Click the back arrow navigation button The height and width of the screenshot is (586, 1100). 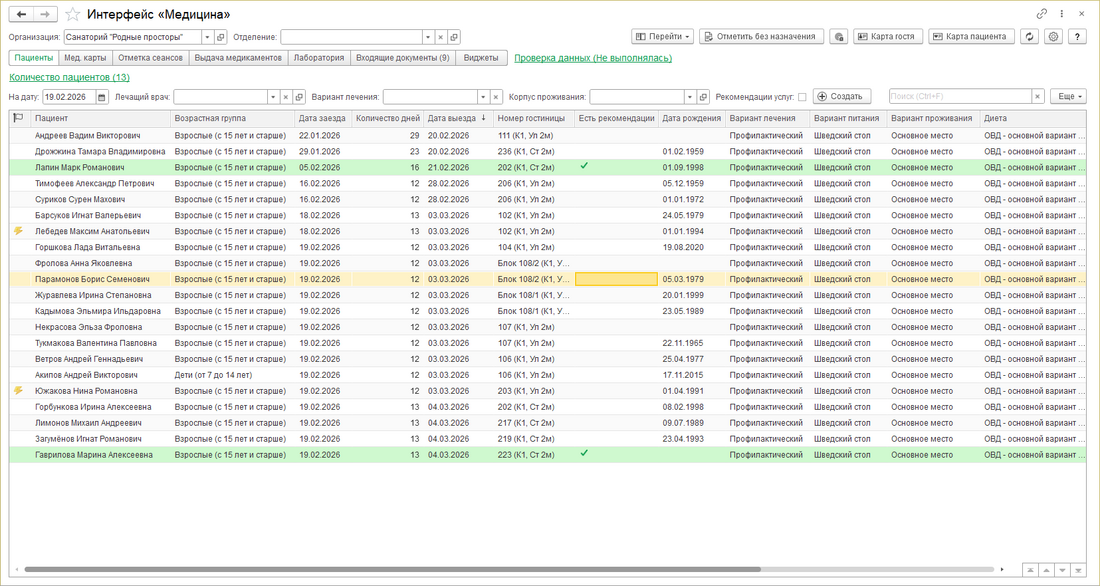pyautogui.click(x=22, y=15)
